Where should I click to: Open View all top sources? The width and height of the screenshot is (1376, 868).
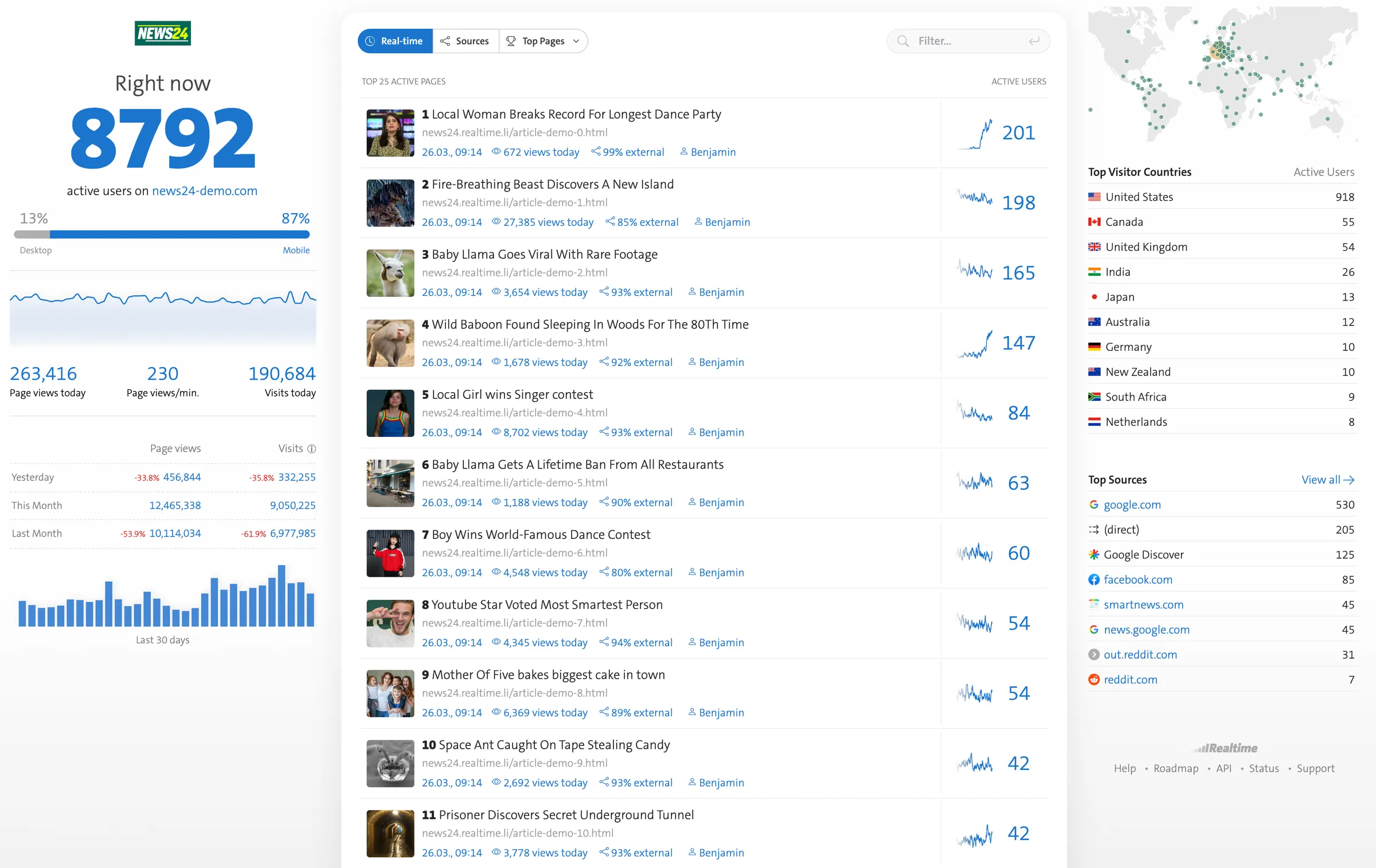point(1327,480)
